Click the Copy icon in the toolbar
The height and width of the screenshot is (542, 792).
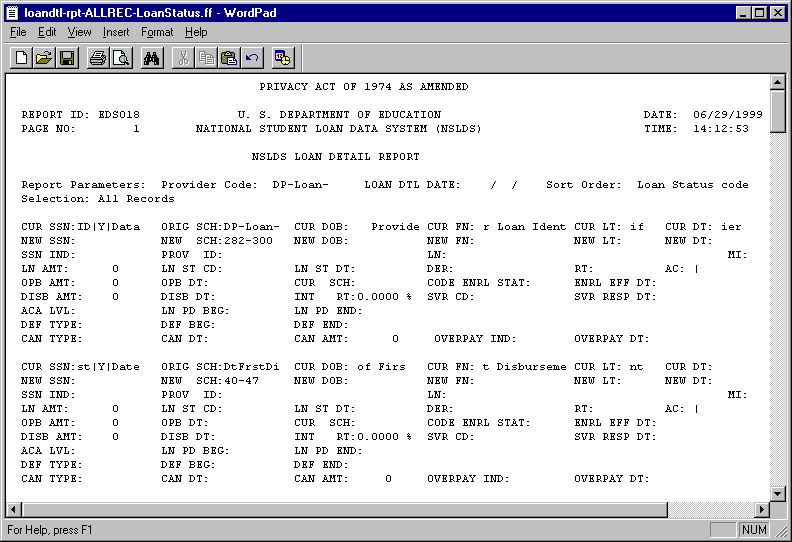click(x=206, y=58)
